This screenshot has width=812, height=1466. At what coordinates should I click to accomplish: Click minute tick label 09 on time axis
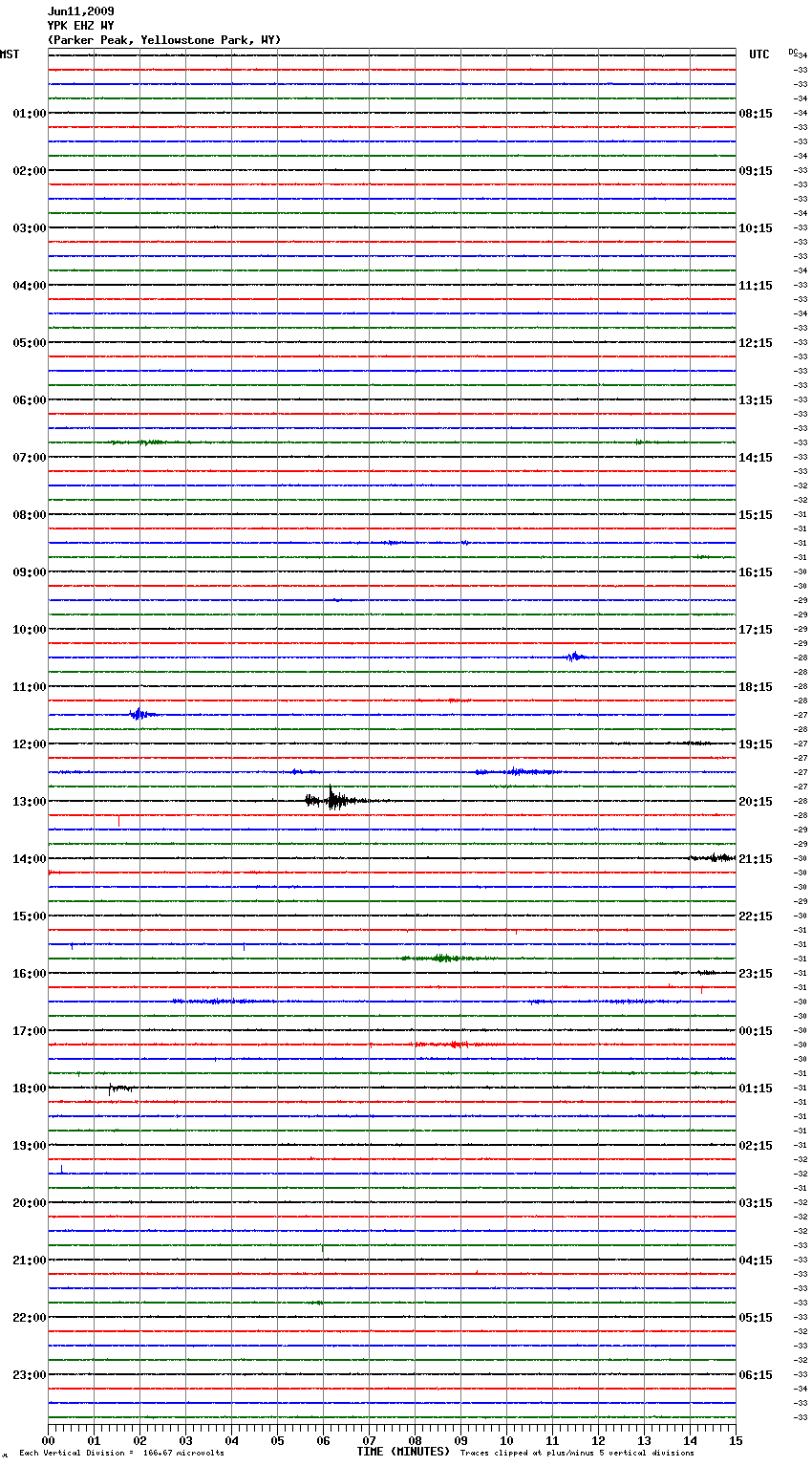click(460, 1440)
